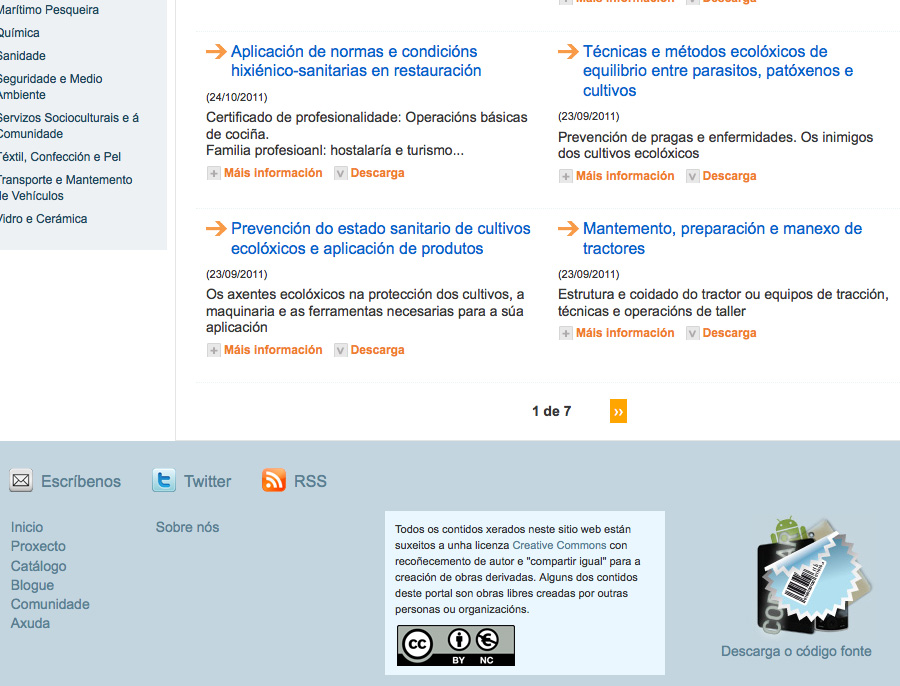Click Descarga for Prevención do estado sanitario
900x686 pixels.
[377, 350]
